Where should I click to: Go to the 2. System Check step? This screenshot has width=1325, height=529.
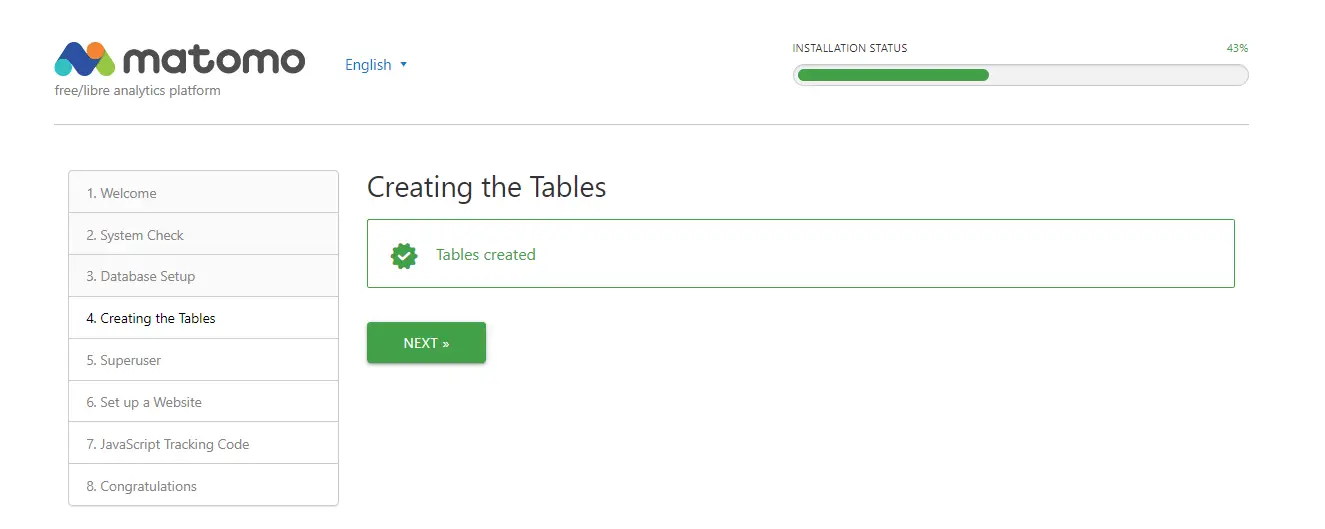[204, 235]
